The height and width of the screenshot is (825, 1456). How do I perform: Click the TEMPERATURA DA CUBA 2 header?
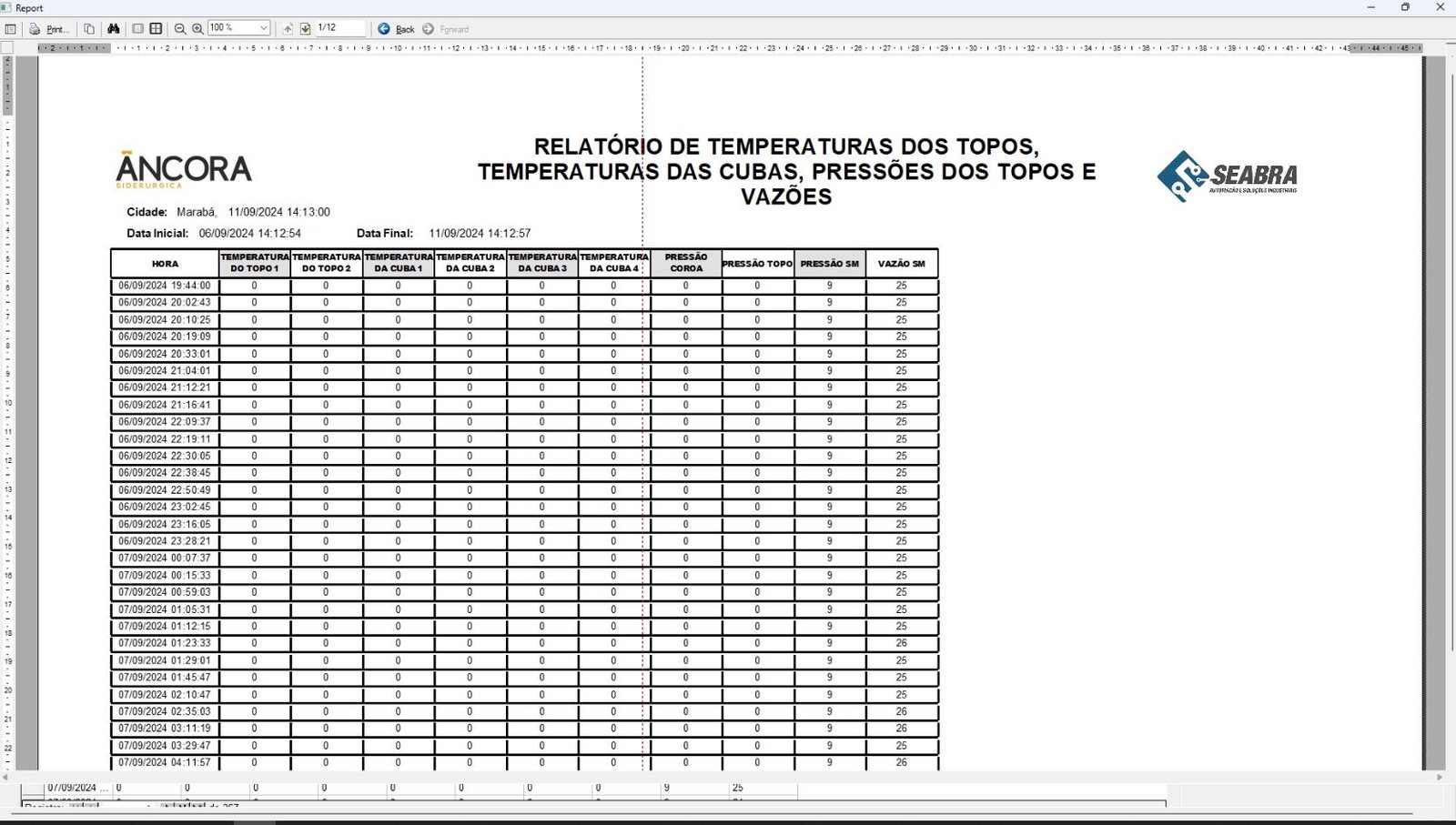click(470, 264)
